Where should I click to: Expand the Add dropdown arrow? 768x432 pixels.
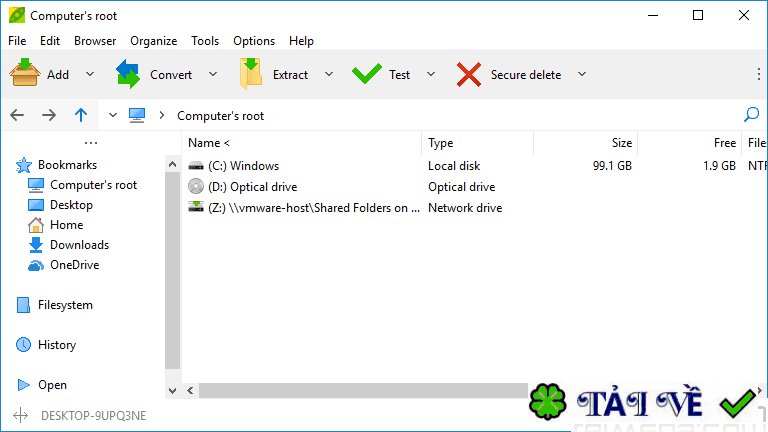(90, 74)
